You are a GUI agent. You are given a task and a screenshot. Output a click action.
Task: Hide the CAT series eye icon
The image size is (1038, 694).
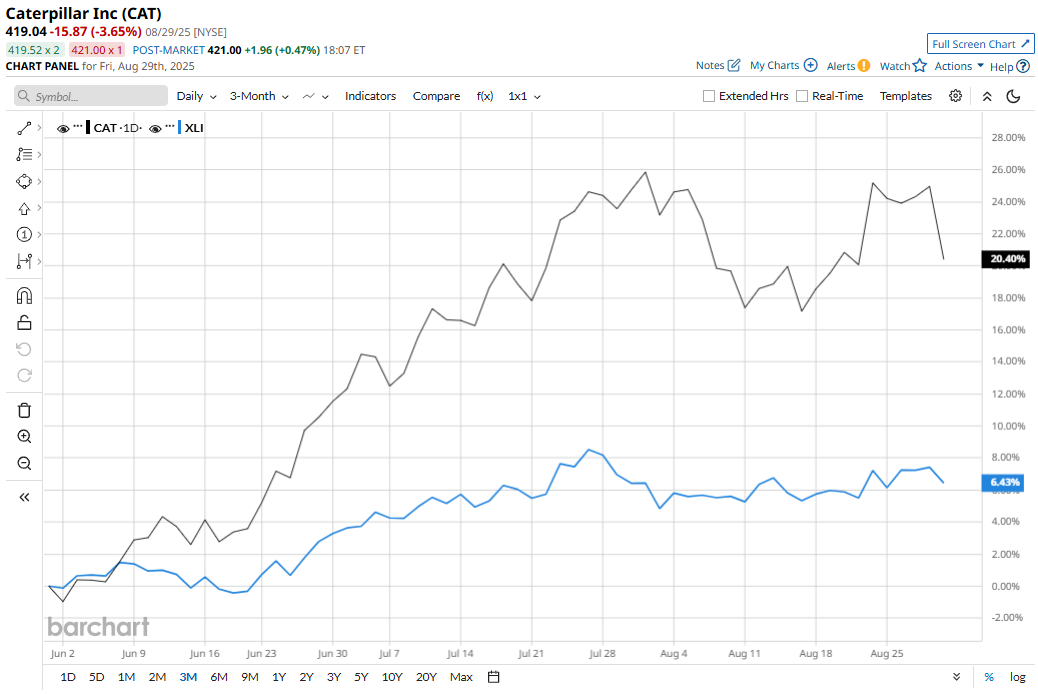coord(63,128)
